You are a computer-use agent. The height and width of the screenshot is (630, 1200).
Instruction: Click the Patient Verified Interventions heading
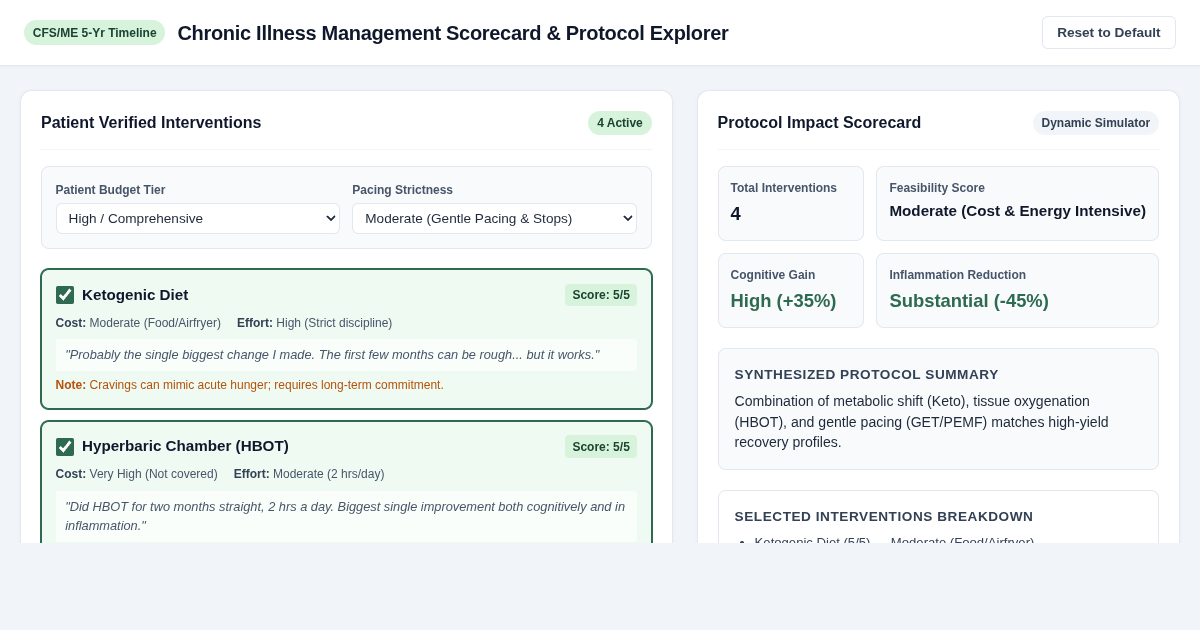click(x=151, y=123)
